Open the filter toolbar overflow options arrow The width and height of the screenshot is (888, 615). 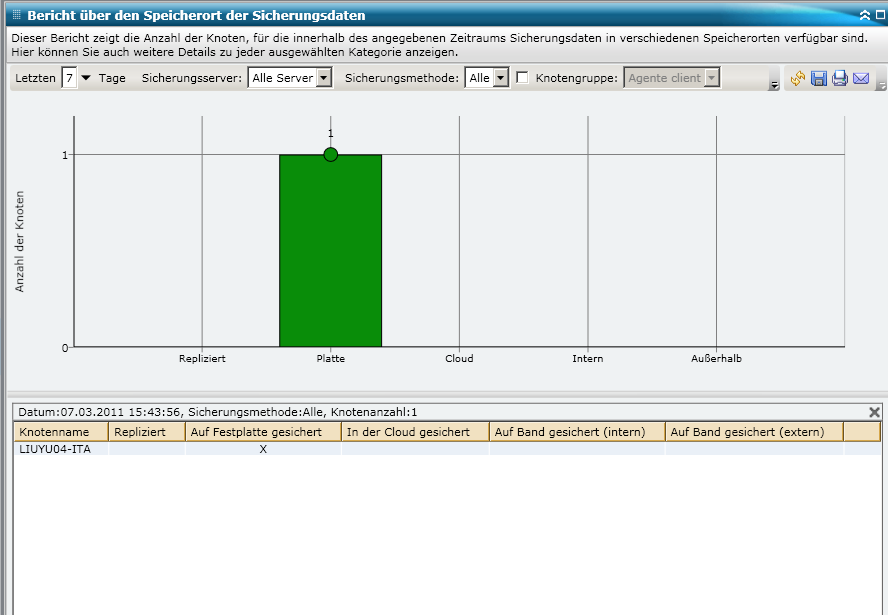pyautogui.click(x=774, y=85)
